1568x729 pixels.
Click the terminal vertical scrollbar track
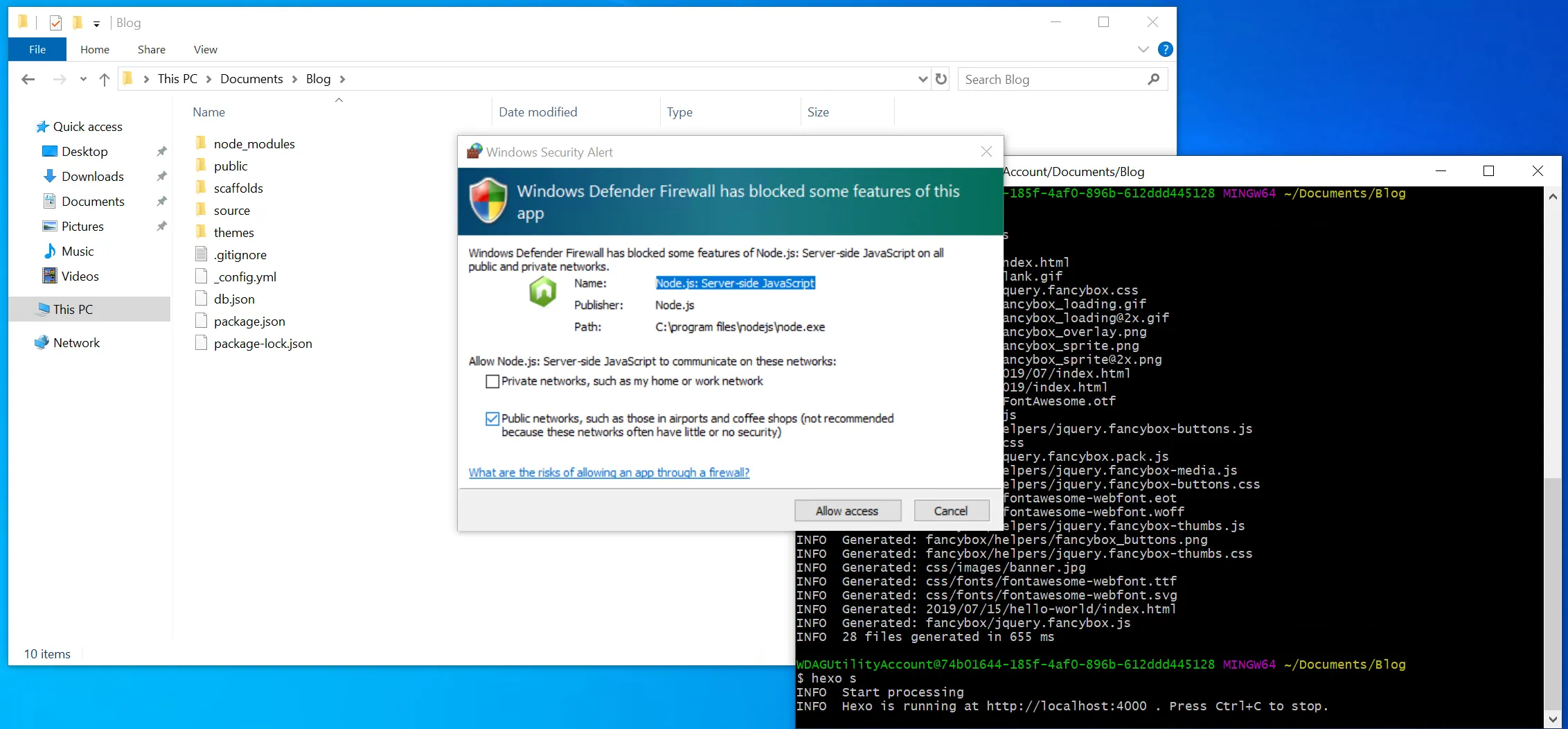click(x=1553, y=346)
